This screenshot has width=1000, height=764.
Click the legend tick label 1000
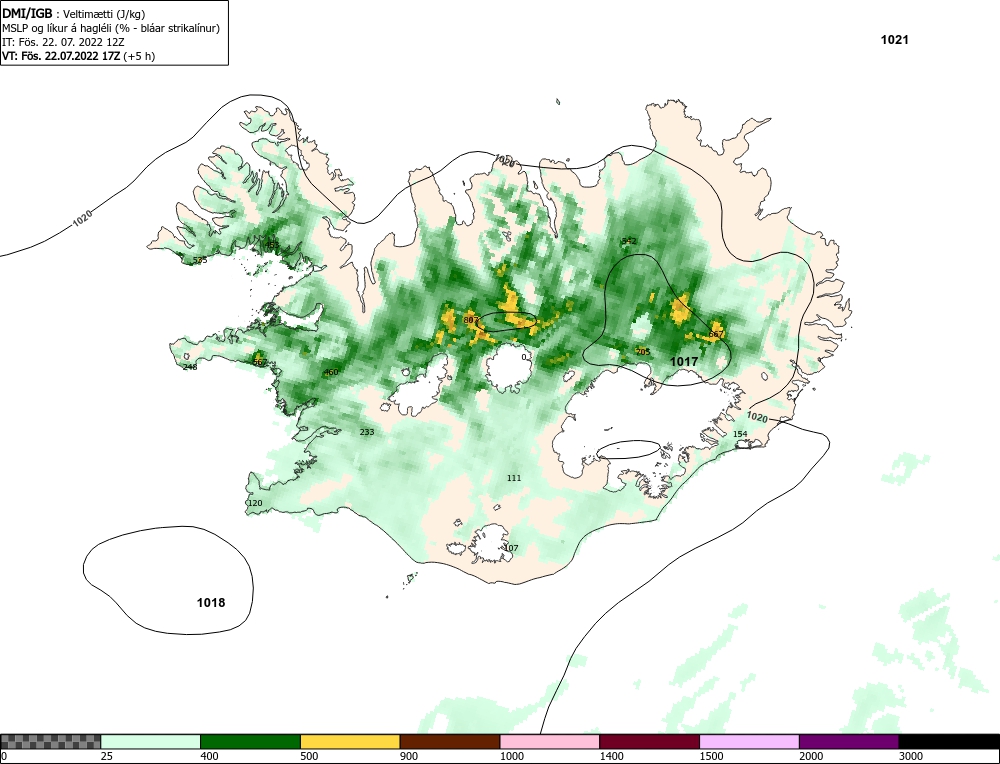point(511,756)
